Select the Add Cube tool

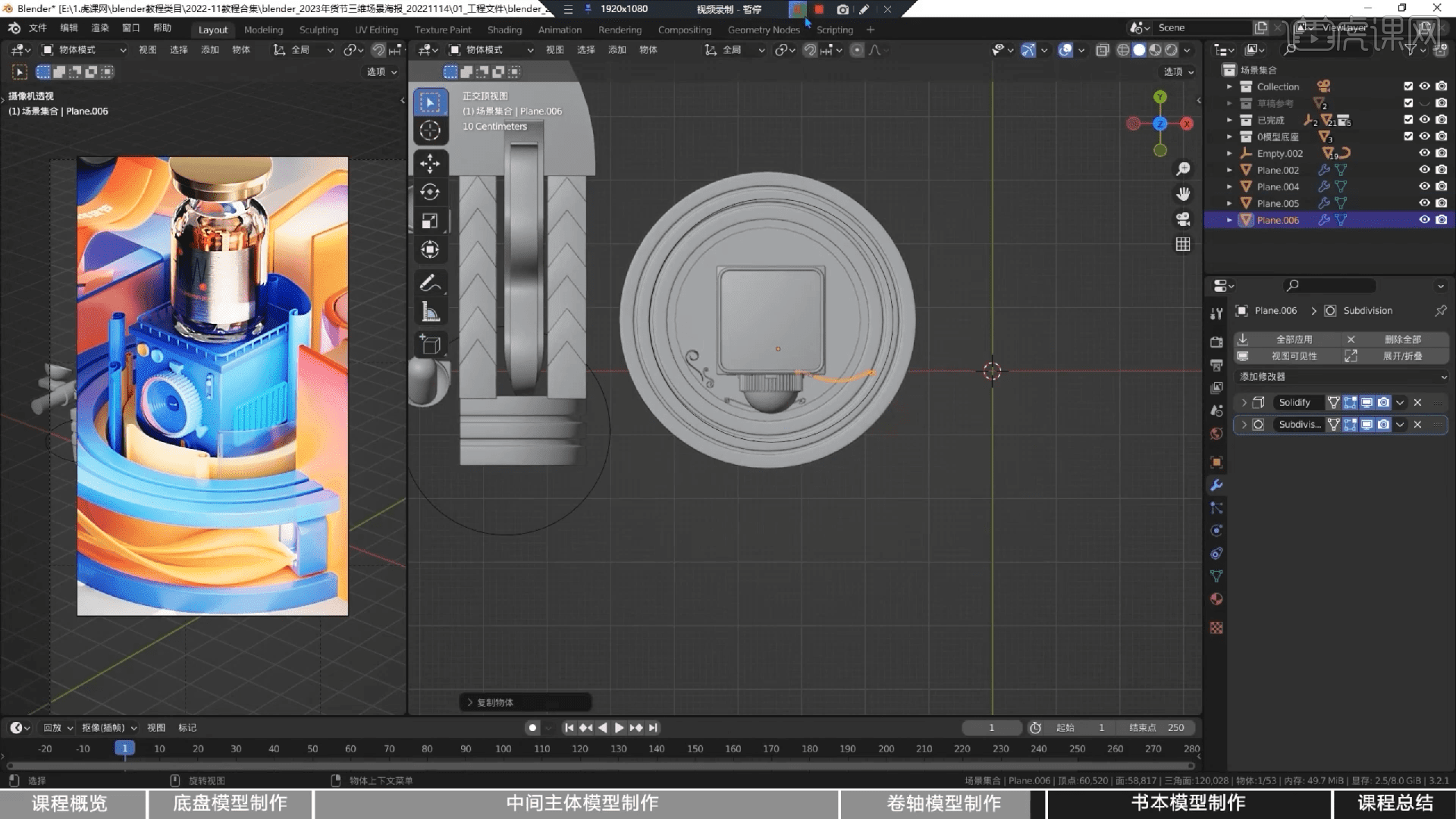(430, 344)
